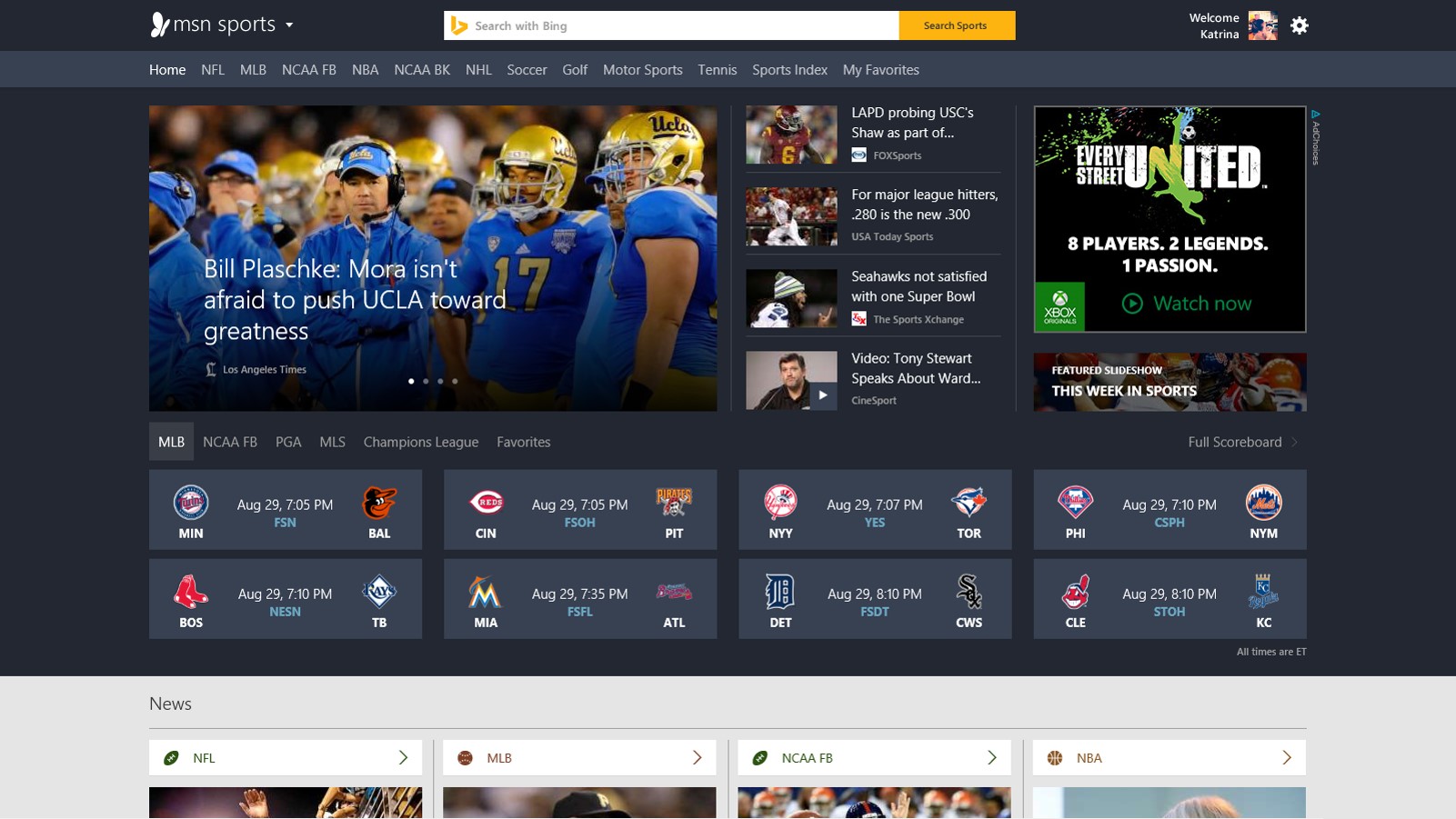Click the Detroit Tigers logo

click(780, 592)
